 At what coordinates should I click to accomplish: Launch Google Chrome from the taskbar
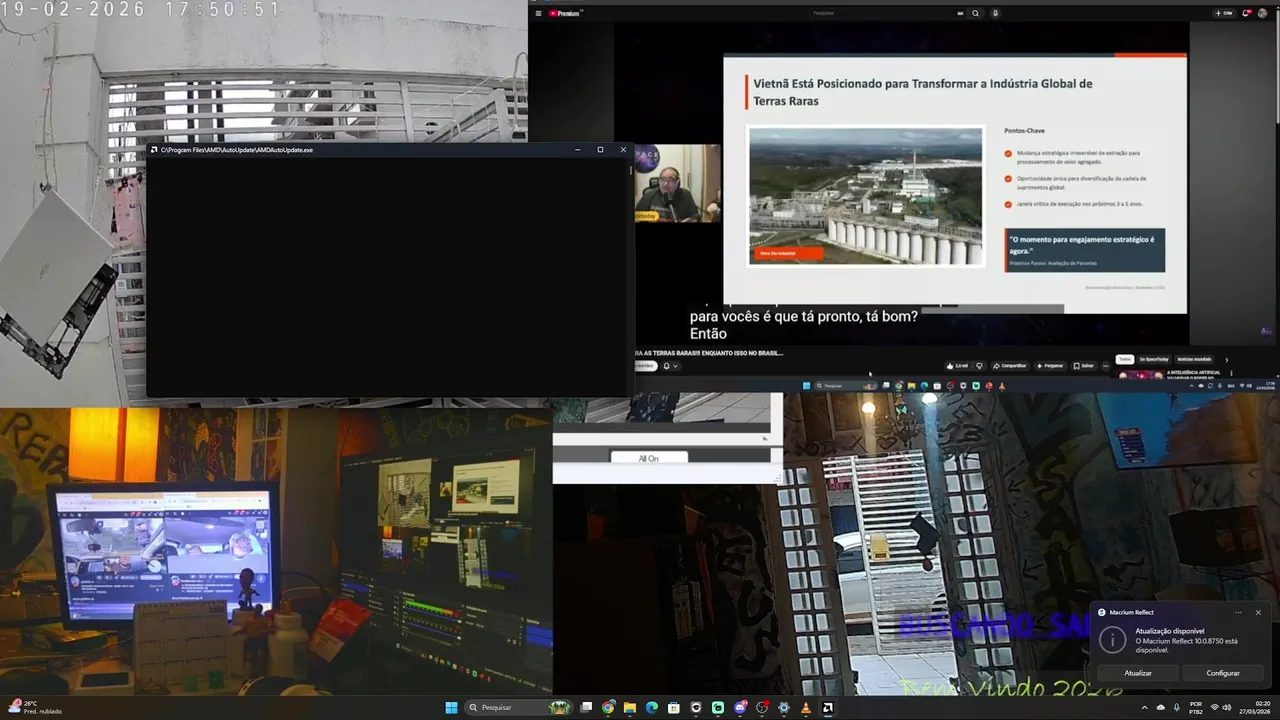point(608,708)
